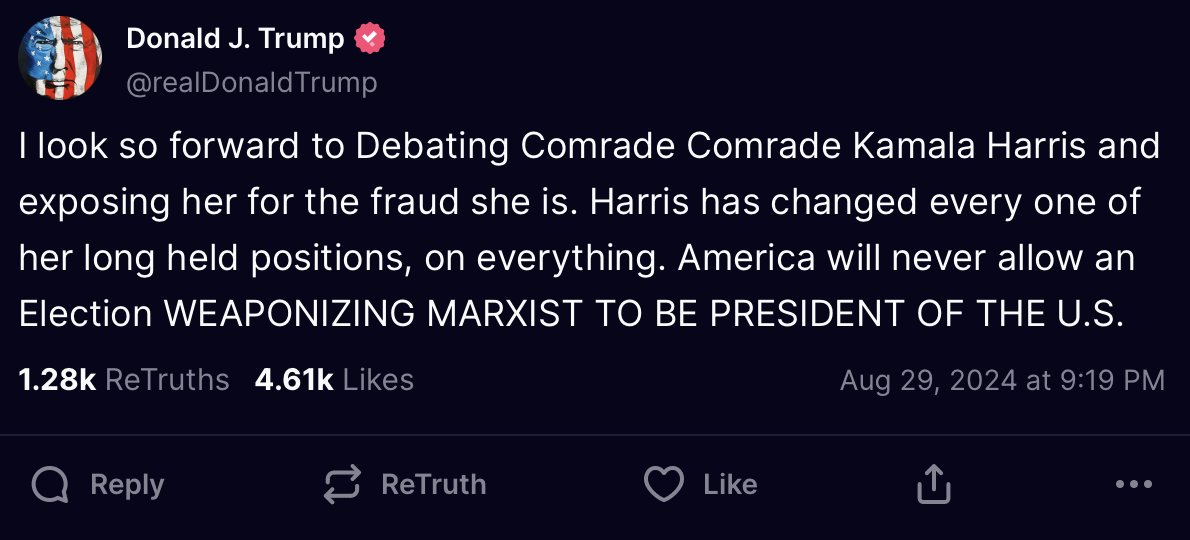Open the Donald J. Trump display name
This screenshot has height=540, width=1190.
pyautogui.click(x=235, y=39)
